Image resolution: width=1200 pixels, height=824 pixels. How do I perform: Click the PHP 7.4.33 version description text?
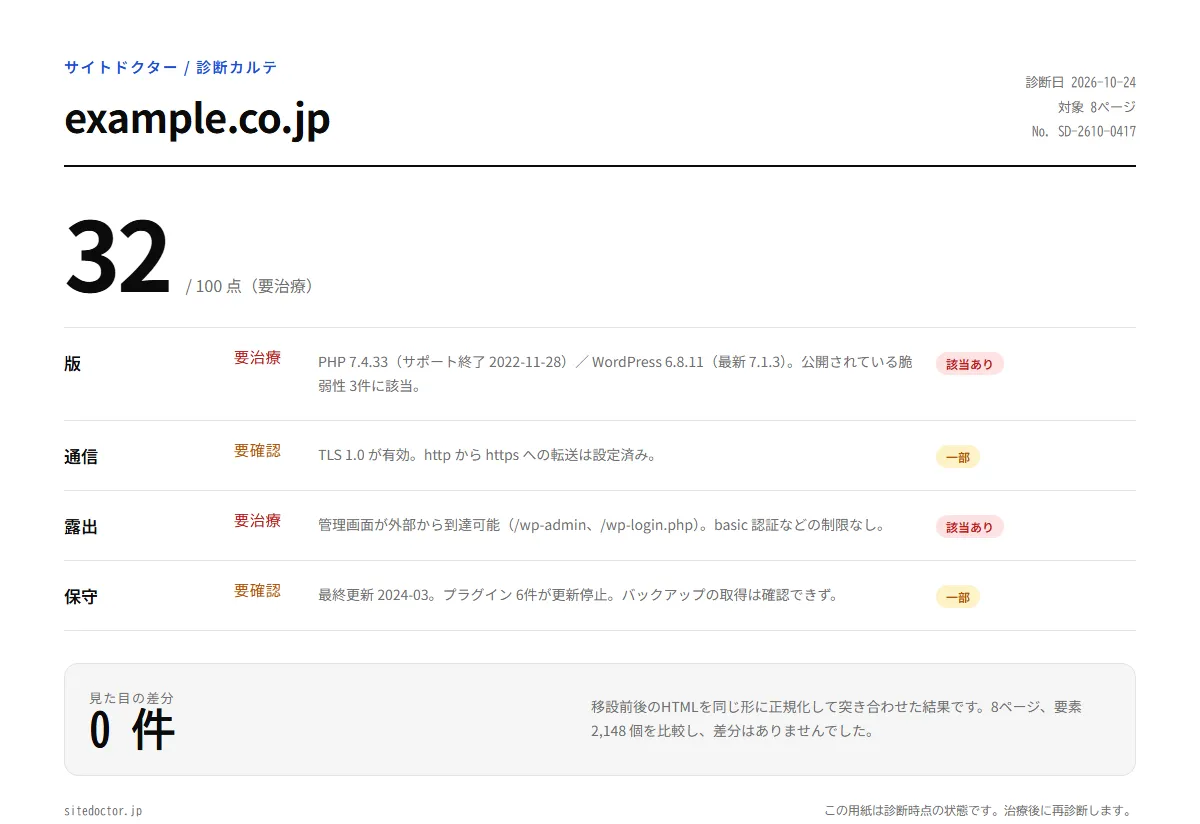[615, 374]
